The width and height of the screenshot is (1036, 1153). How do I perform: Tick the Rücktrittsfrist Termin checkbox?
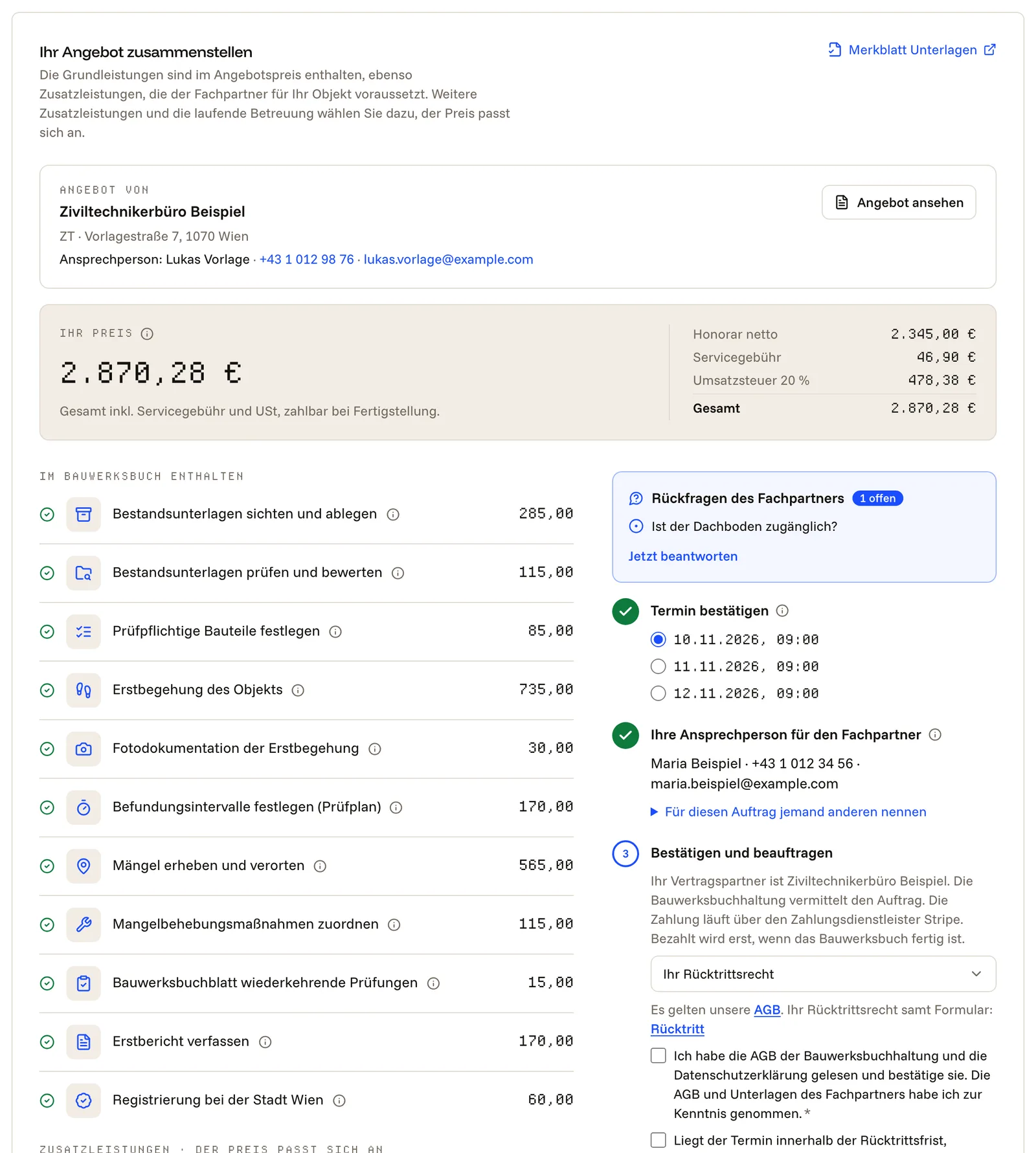point(659,1140)
